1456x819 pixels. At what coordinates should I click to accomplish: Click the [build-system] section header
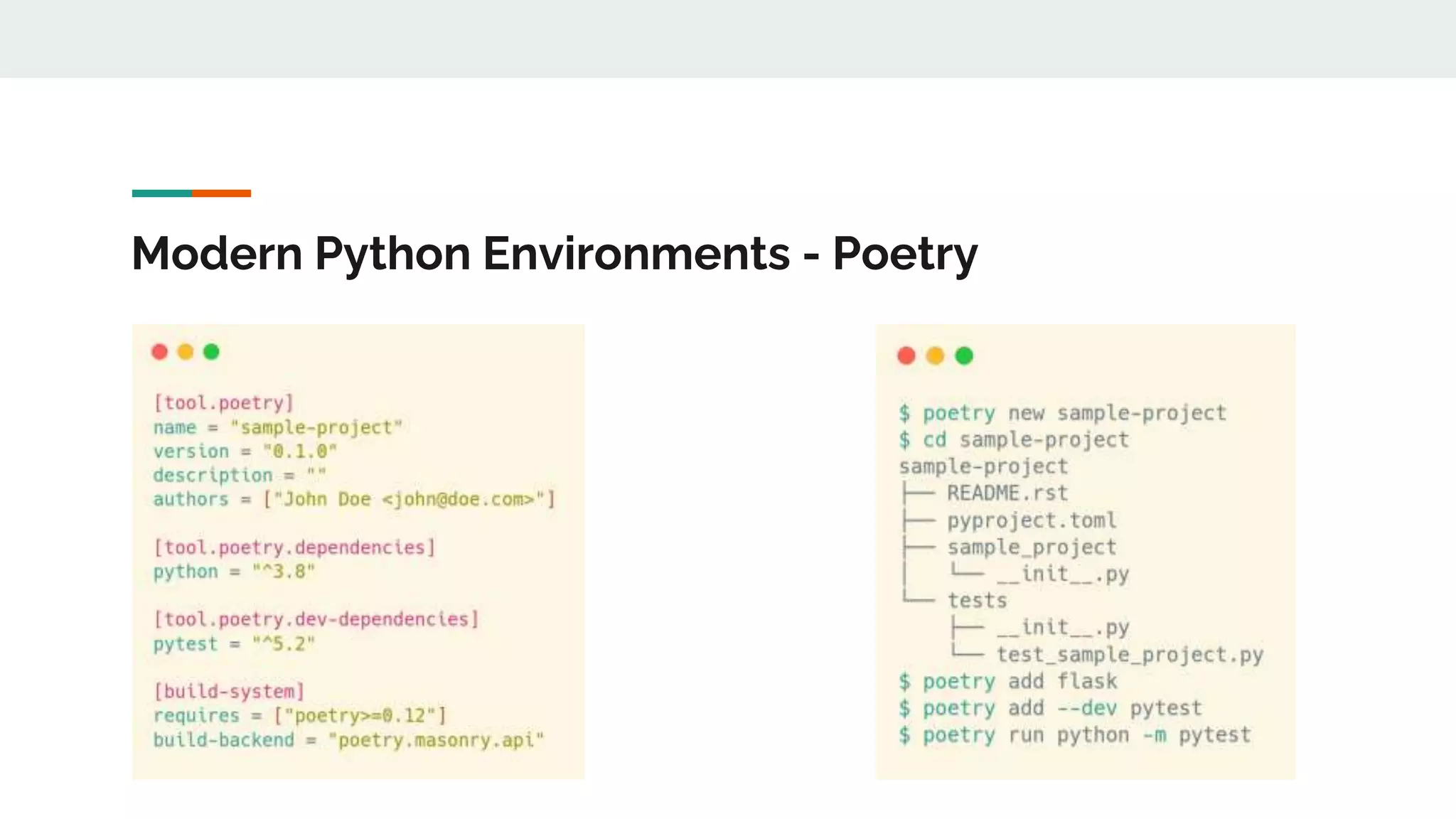point(229,691)
